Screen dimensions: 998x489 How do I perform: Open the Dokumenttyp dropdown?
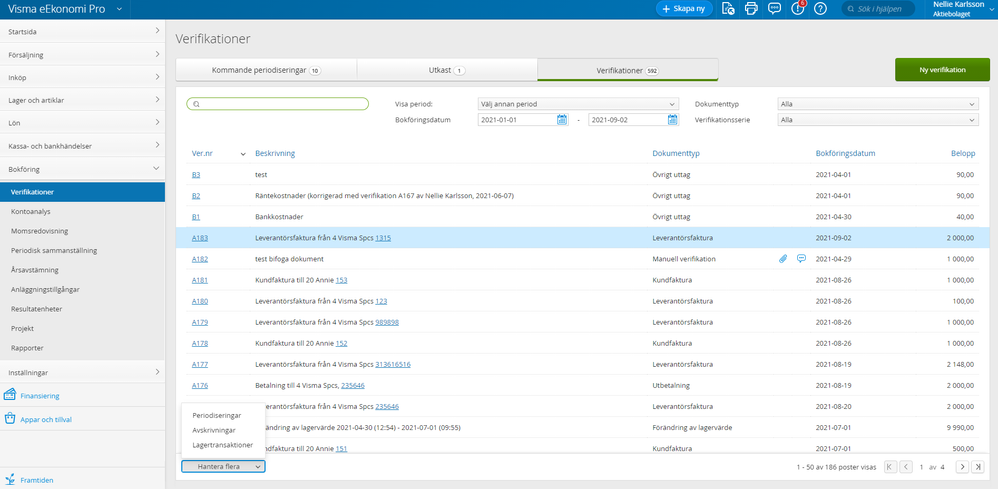[x=877, y=103]
